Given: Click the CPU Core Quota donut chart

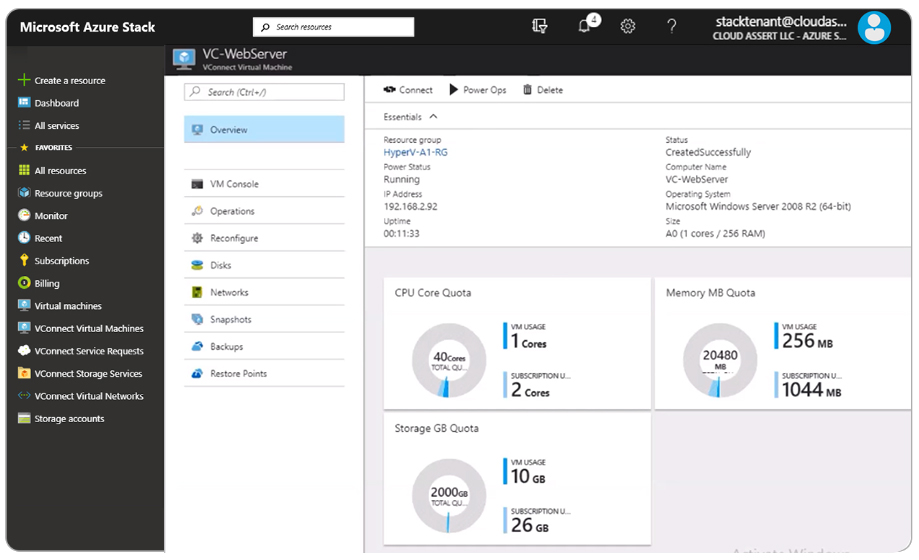Looking at the screenshot, I should [x=447, y=358].
